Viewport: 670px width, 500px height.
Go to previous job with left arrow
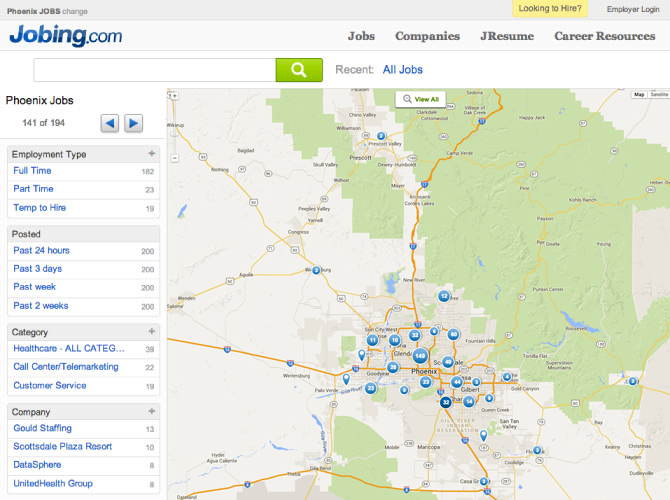click(110, 124)
